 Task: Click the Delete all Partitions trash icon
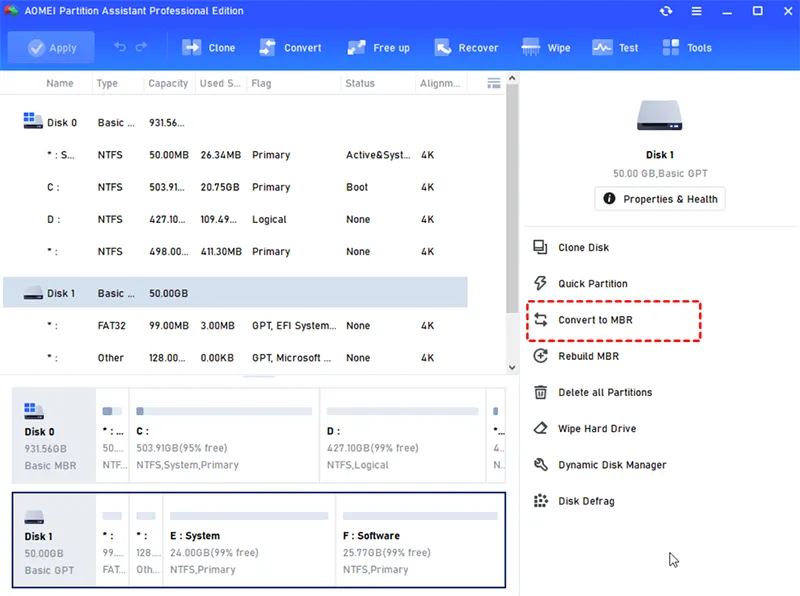540,392
